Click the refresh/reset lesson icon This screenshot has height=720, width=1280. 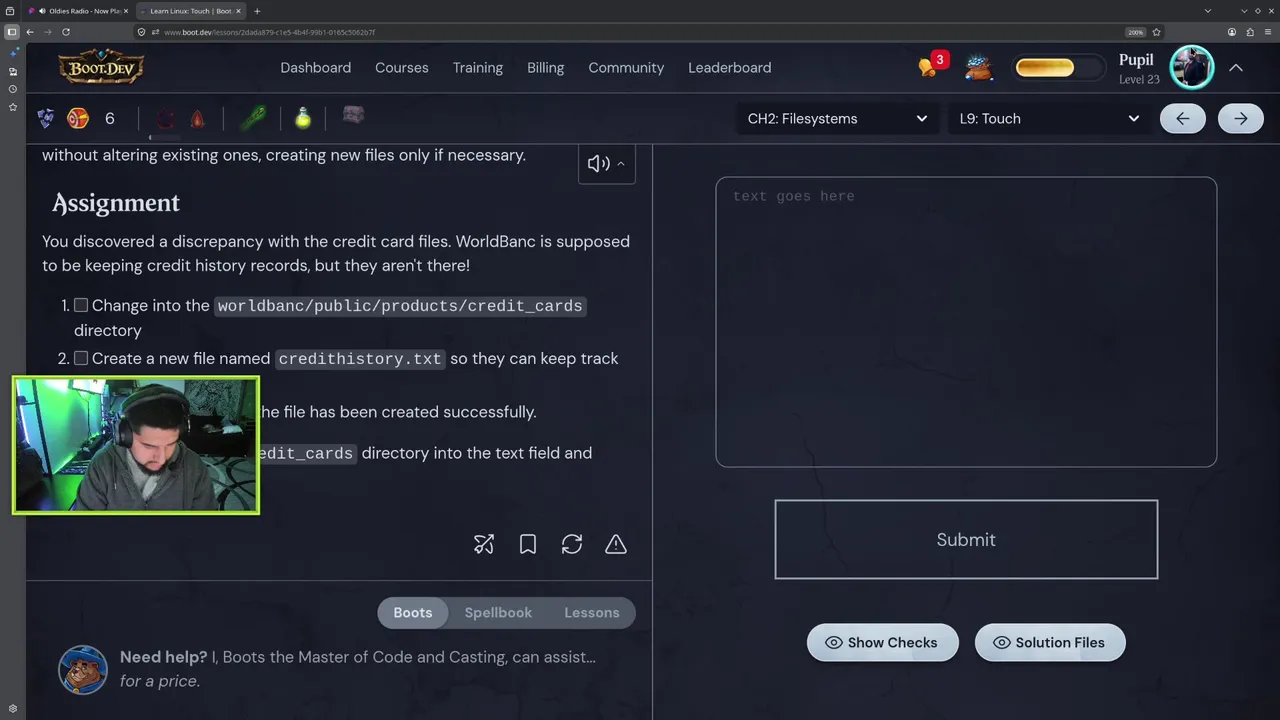572,544
